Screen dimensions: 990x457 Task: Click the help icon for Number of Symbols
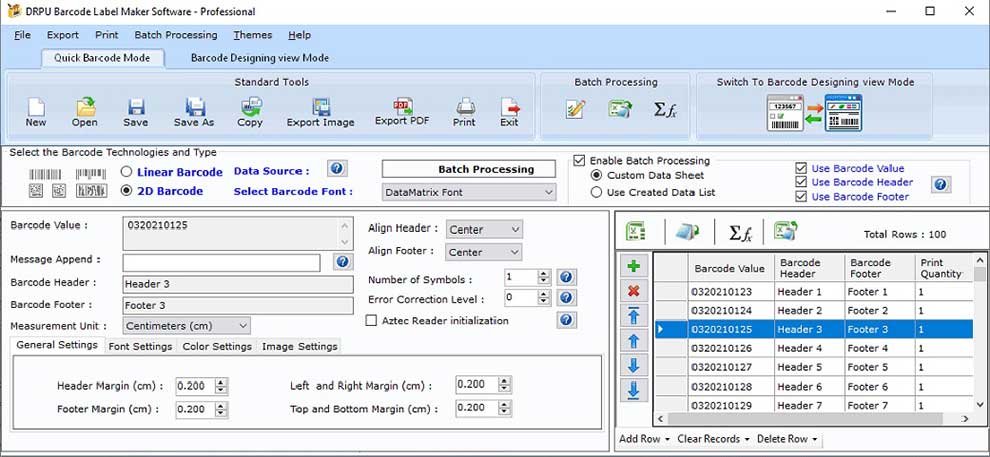coord(566,277)
